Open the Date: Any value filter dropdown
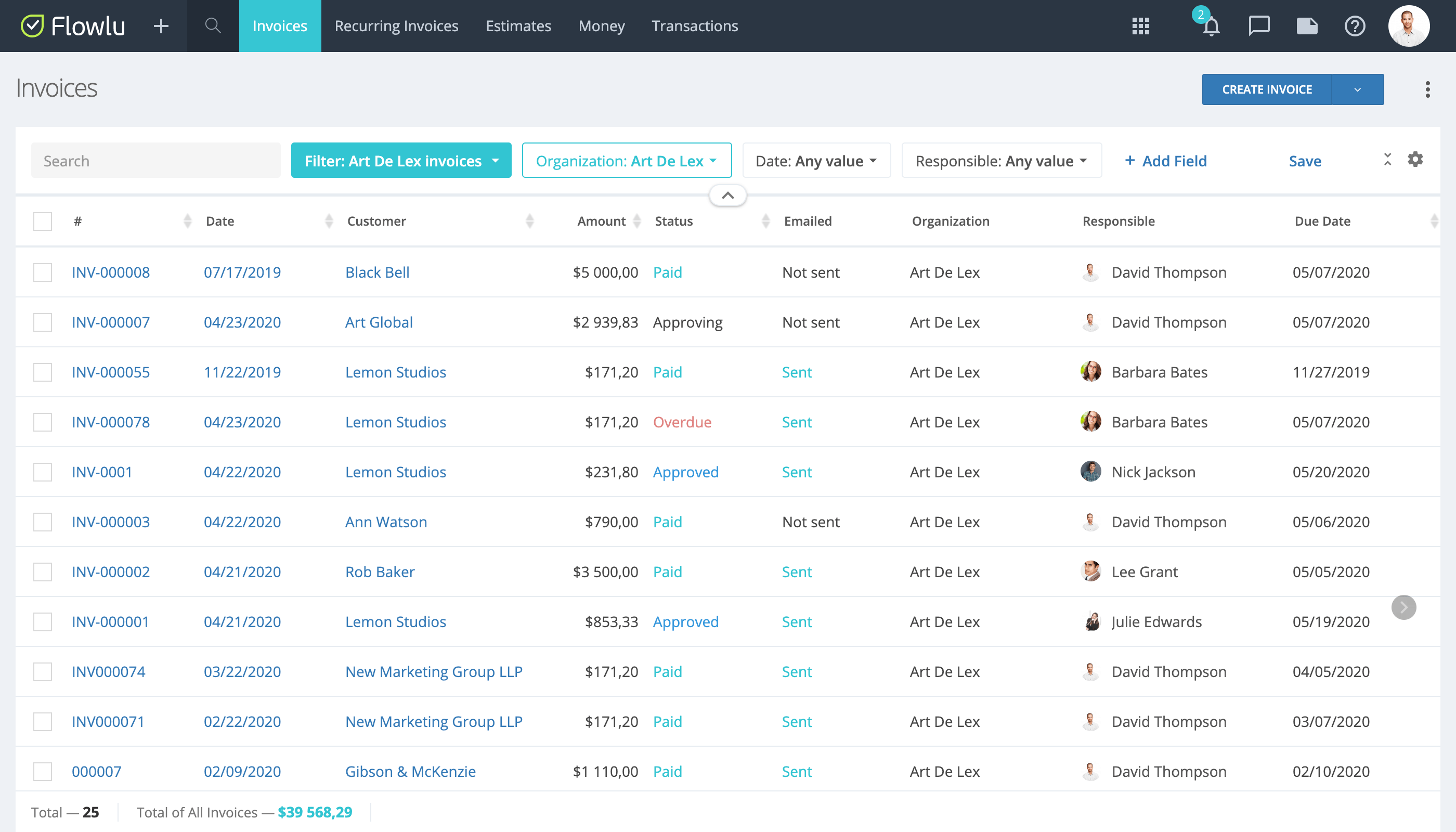The height and width of the screenshot is (832, 1456). point(816,161)
